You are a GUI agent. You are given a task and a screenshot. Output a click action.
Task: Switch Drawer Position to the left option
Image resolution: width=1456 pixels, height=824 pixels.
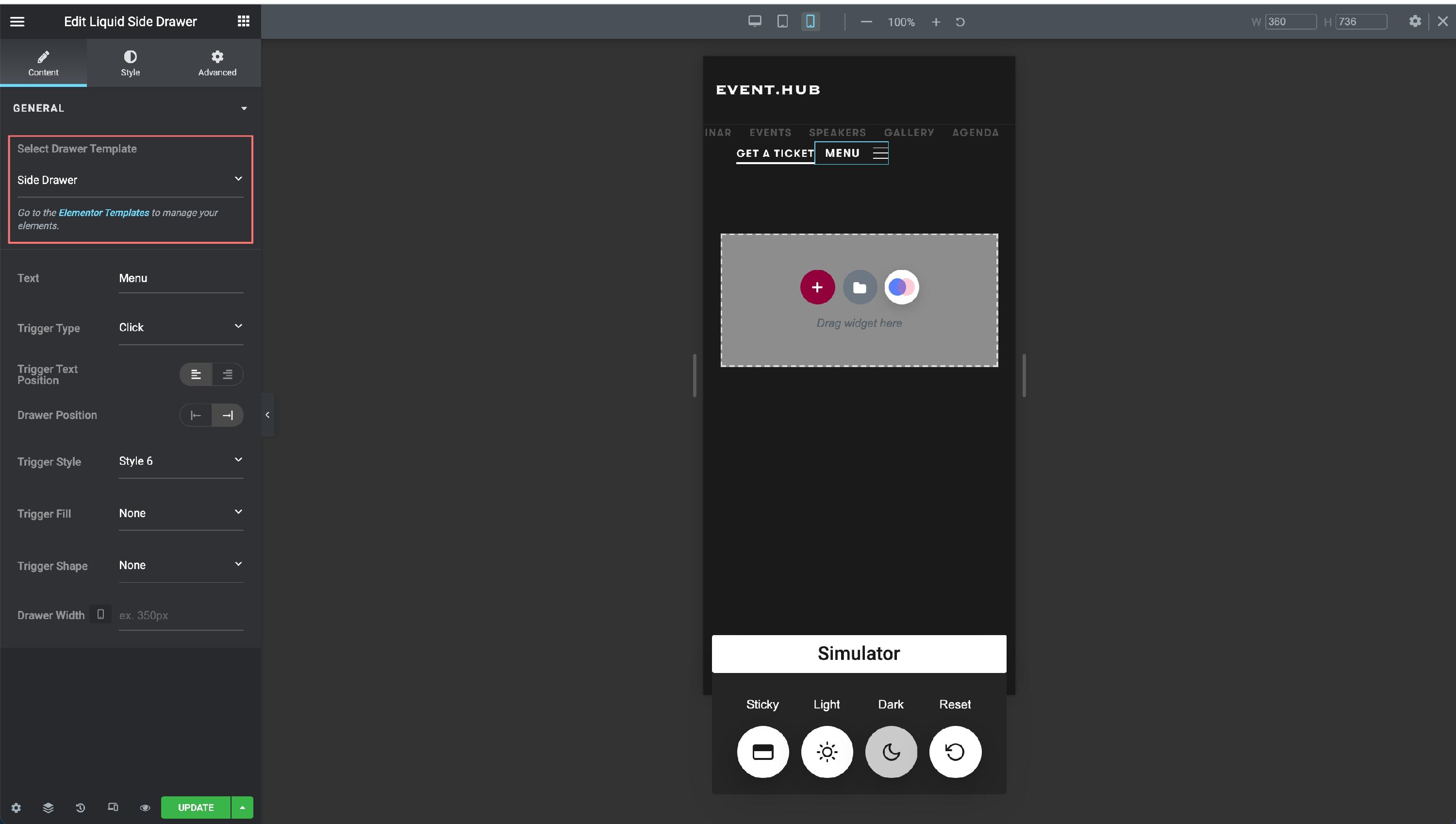point(196,415)
